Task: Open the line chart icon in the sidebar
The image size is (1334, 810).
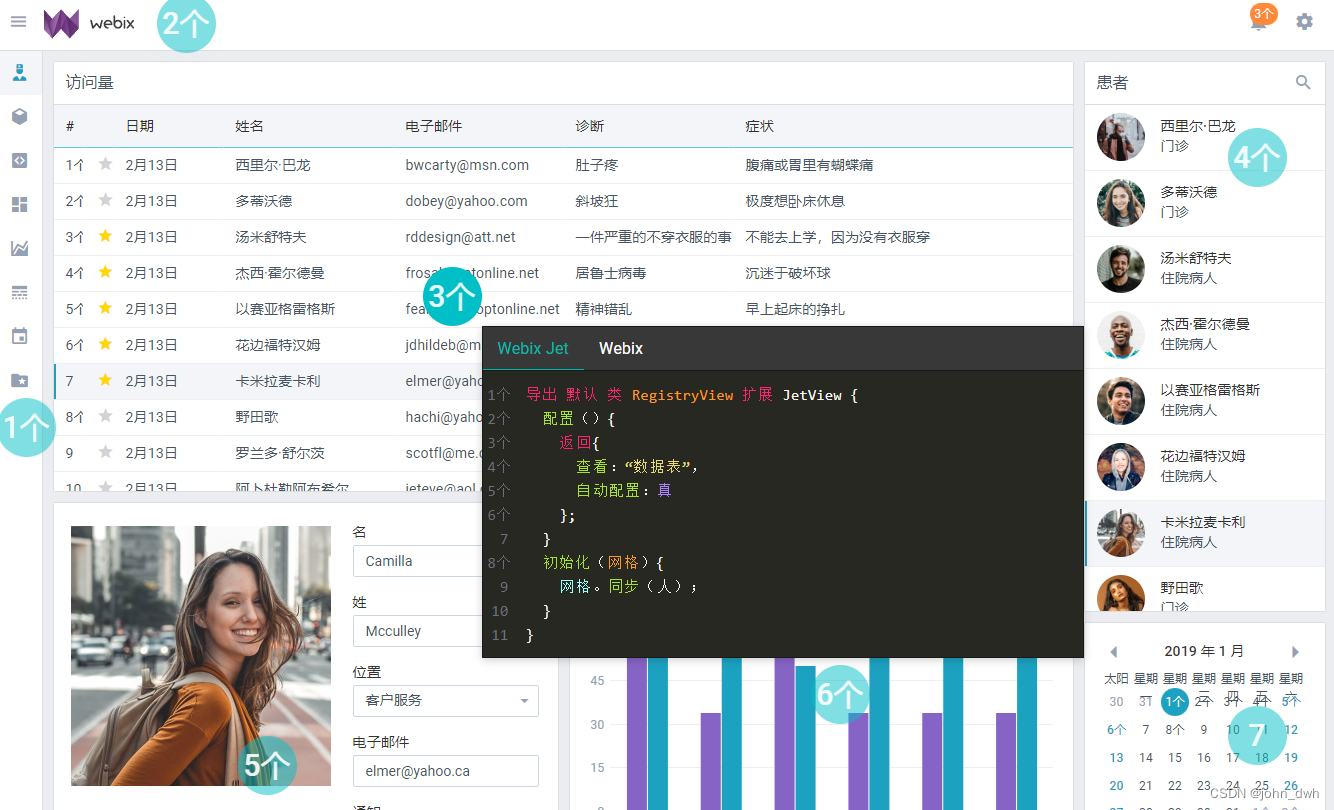Action: point(19,248)
